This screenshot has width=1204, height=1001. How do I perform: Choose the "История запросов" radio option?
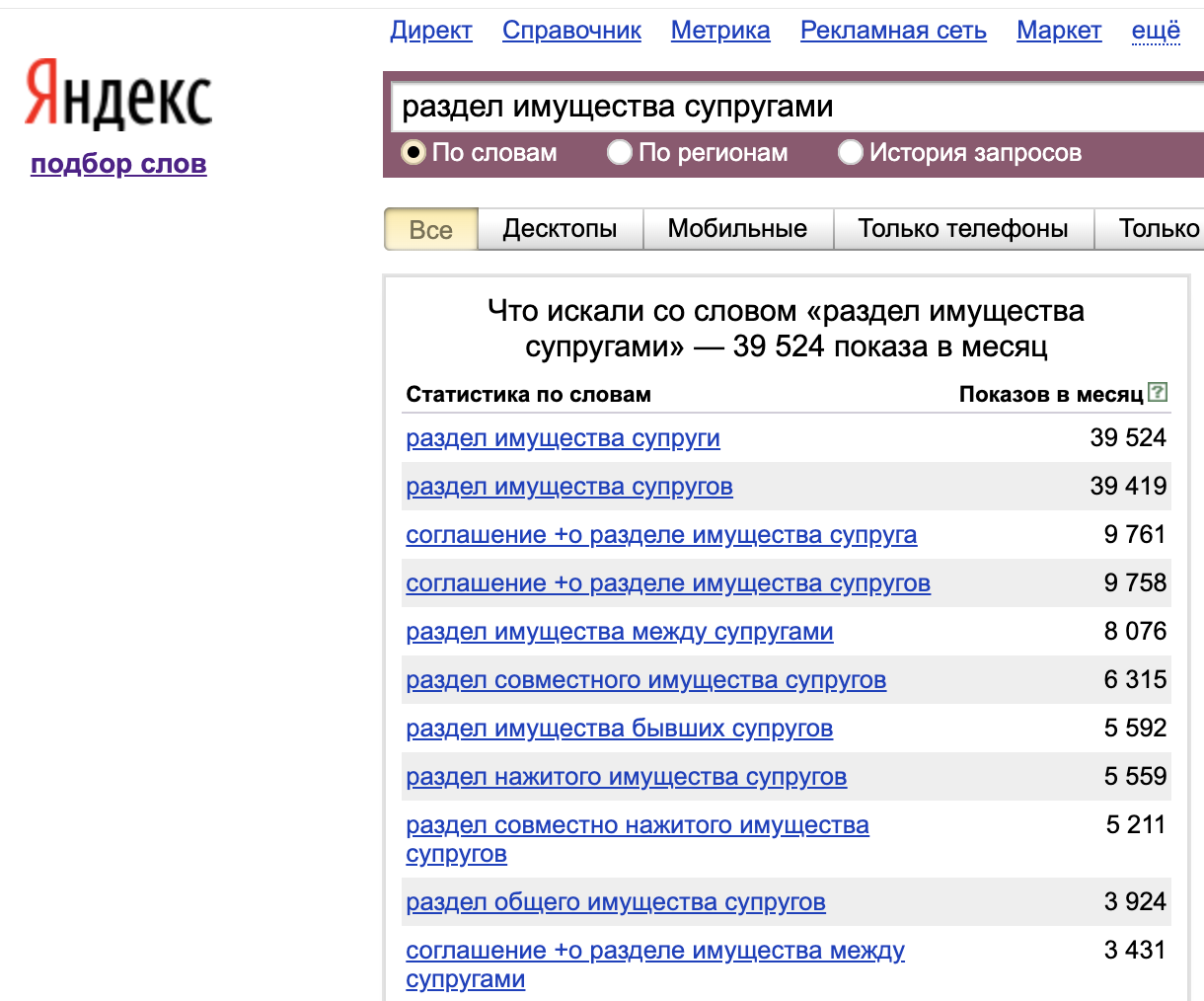851,152
